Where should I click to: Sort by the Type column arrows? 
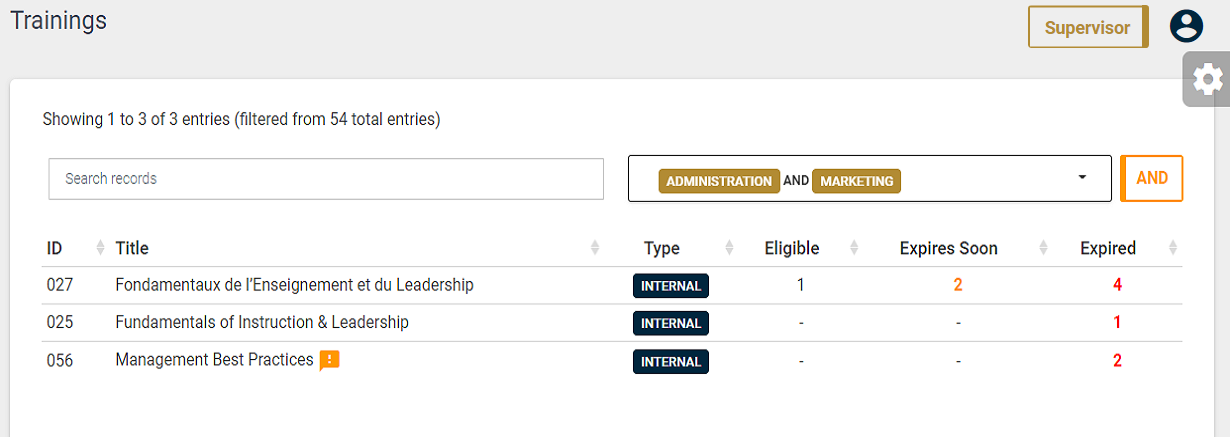click(729, 248)
